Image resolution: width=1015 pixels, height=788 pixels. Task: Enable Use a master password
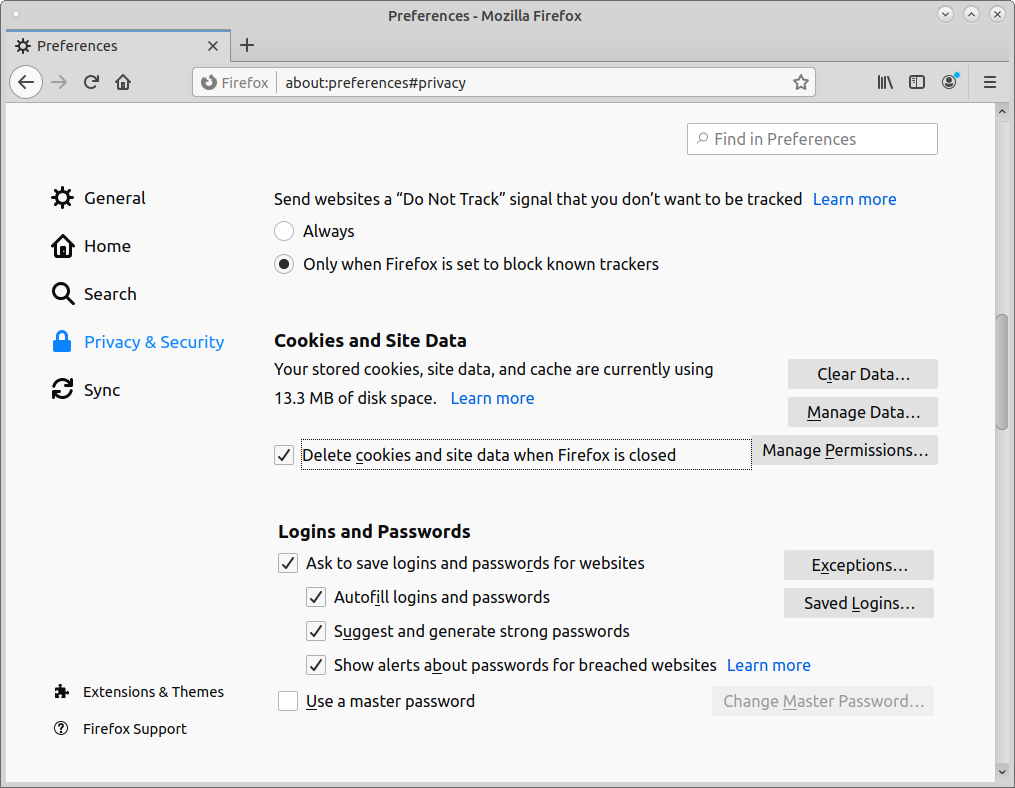[x=288, y=701]
